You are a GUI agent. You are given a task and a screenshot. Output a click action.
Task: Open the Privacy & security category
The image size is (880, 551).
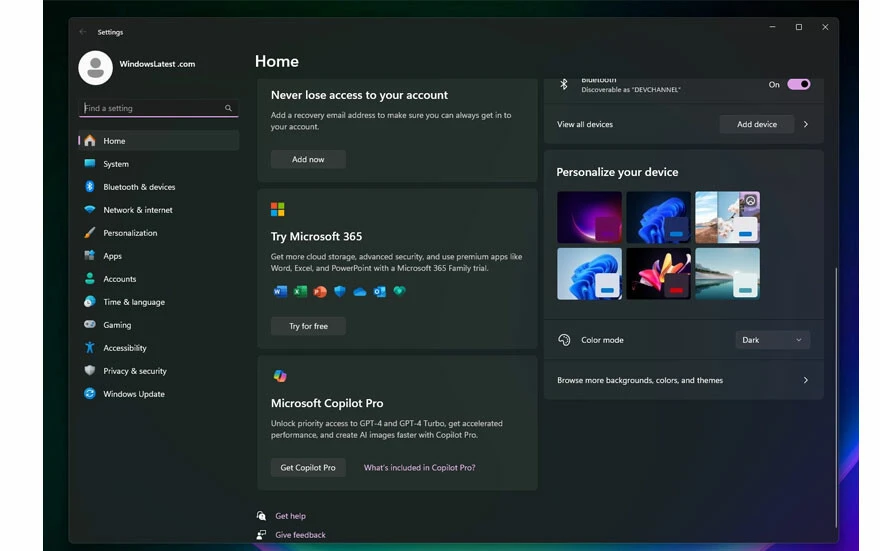tap(159, 370)
